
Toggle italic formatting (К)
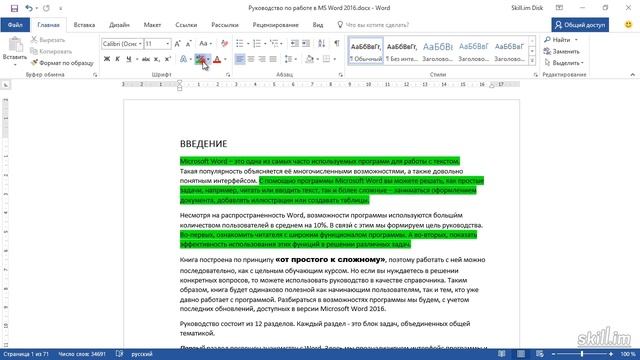point(118,60)
